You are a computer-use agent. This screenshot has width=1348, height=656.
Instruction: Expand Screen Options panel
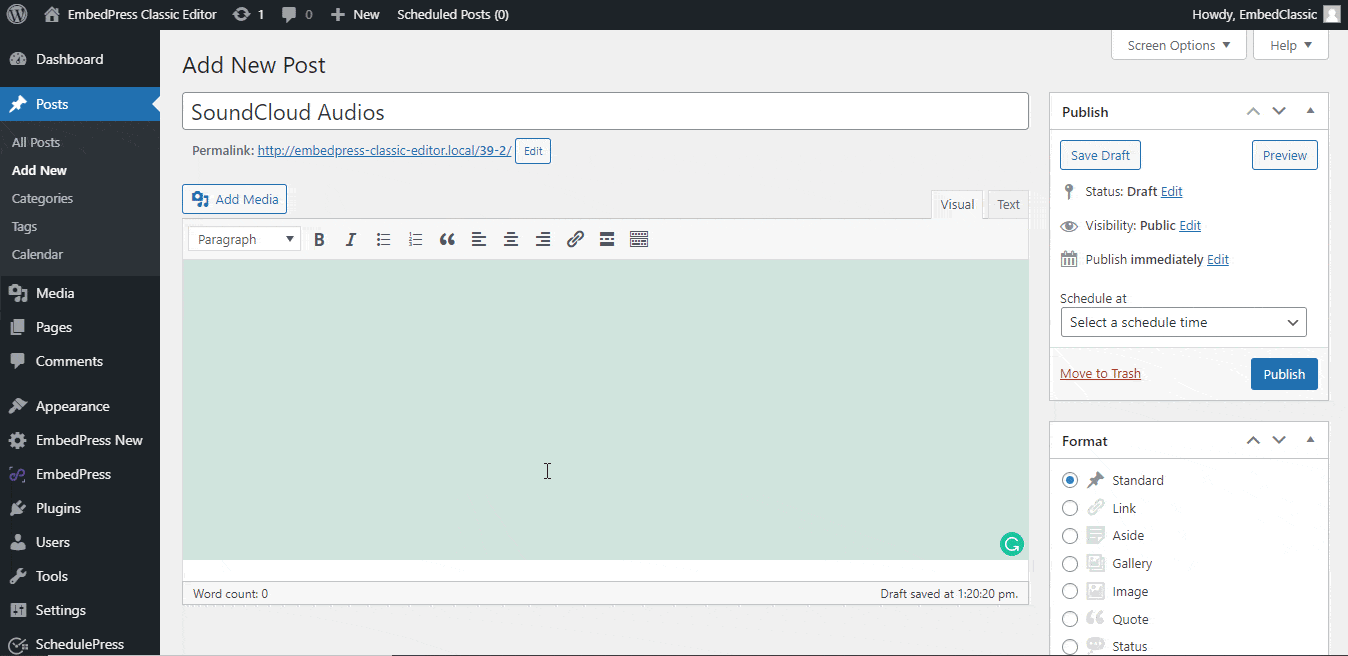click(1179, 45)
